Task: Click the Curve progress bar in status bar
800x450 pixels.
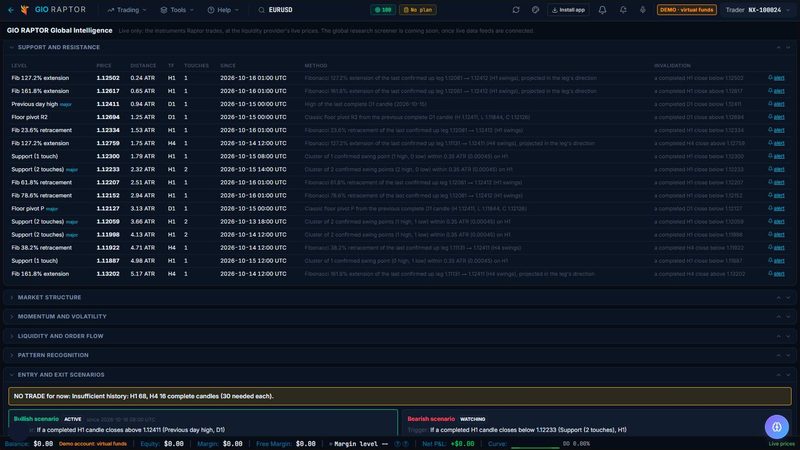Action: [535, 447]
